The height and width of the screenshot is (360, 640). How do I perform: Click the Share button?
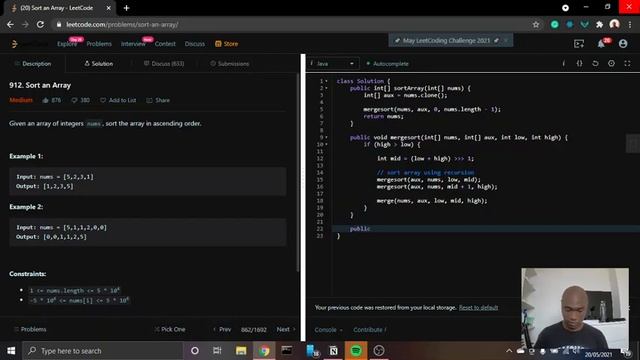point(158,100)
